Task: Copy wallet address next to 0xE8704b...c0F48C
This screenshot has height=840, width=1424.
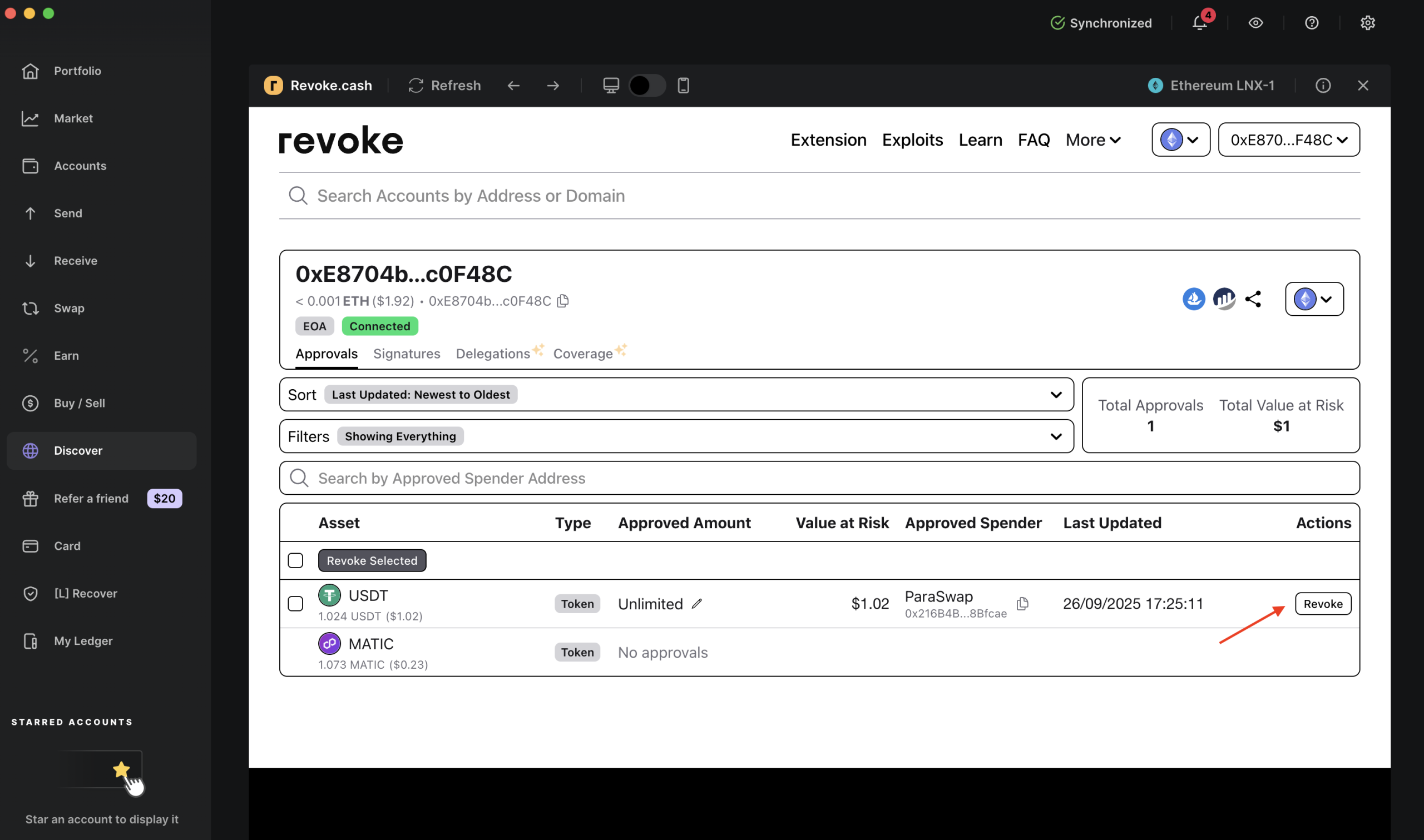Action: [x=563, y=301]
